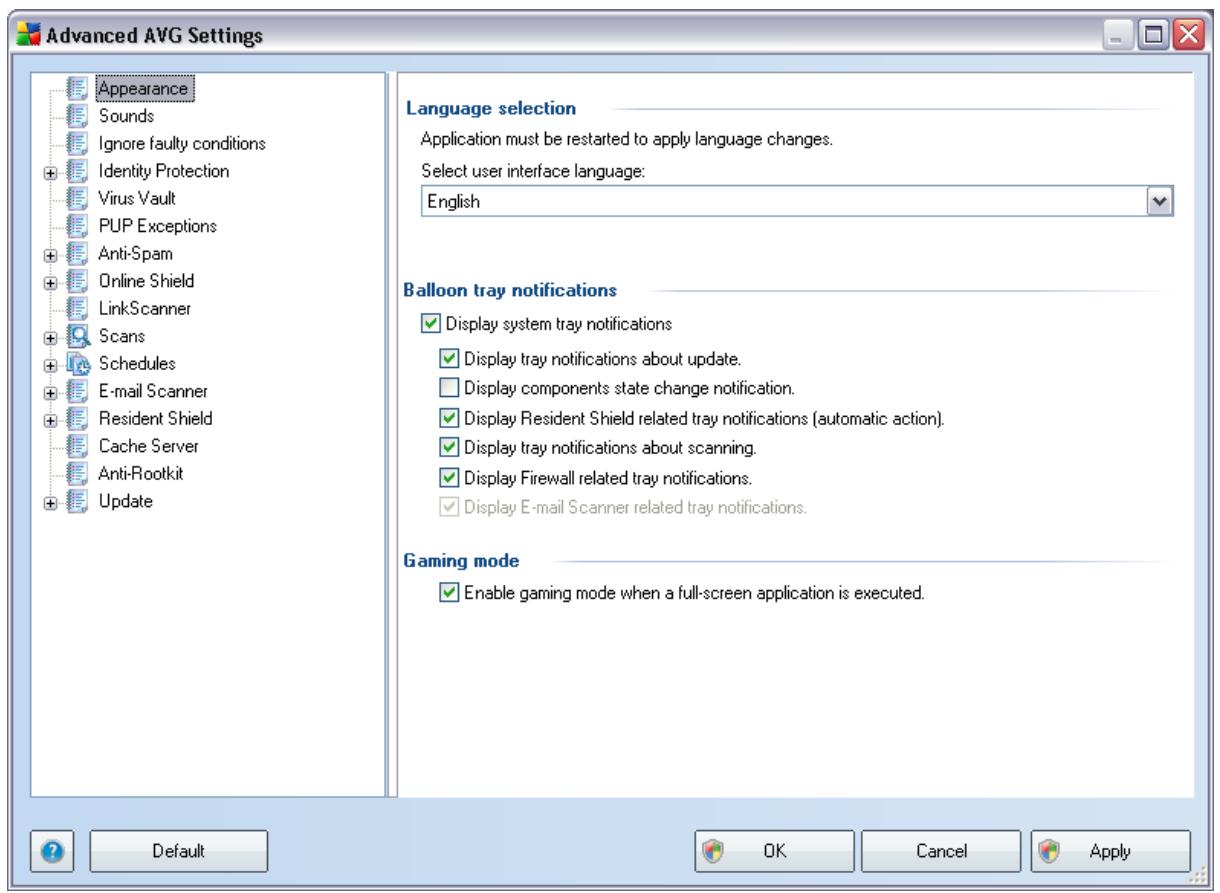The image size is (1220, 893).
Task: Click the Virus Vault node icon
Action: (79, 198)
